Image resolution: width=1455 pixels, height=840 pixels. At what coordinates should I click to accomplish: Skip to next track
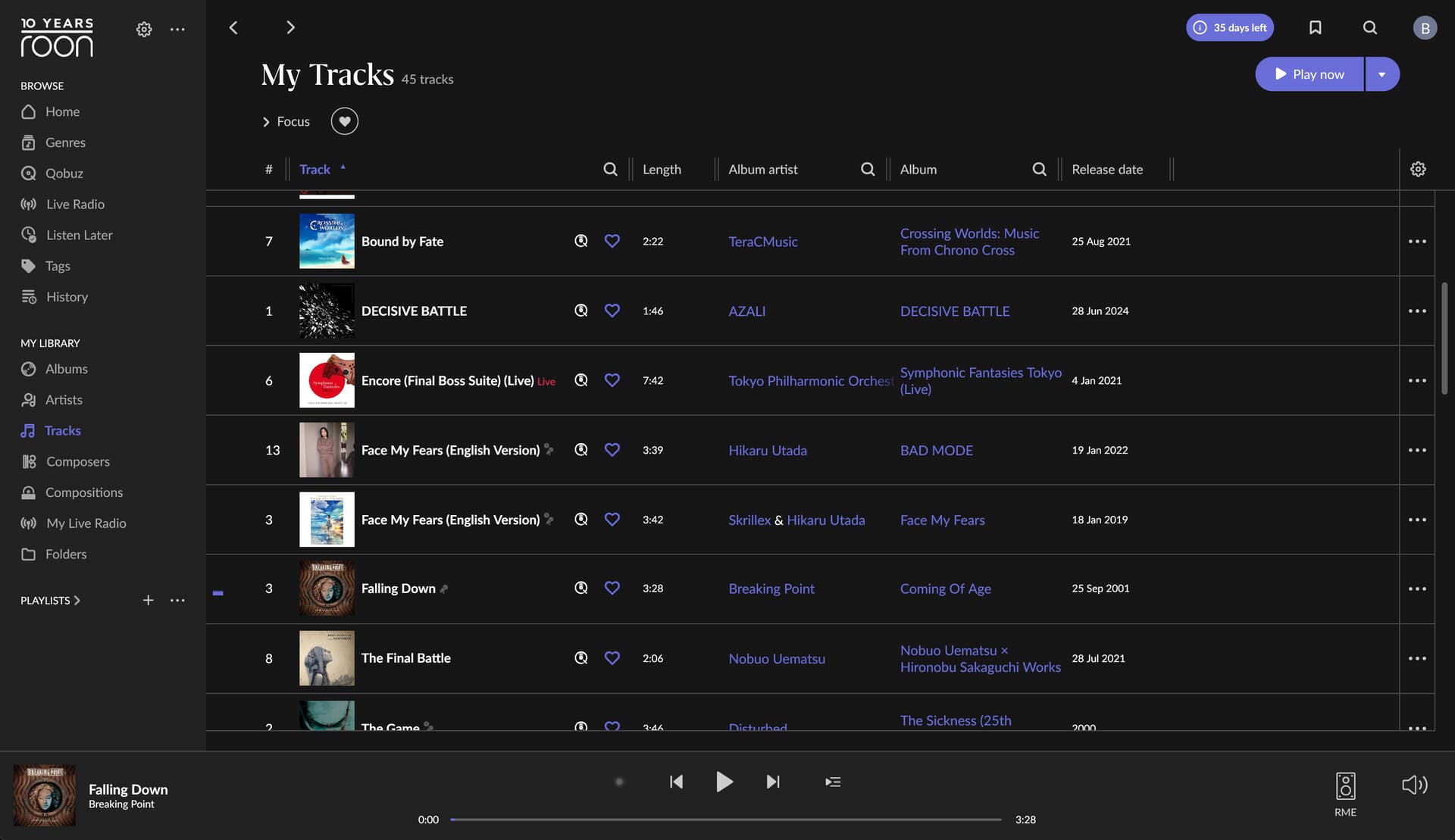[772, 782]
